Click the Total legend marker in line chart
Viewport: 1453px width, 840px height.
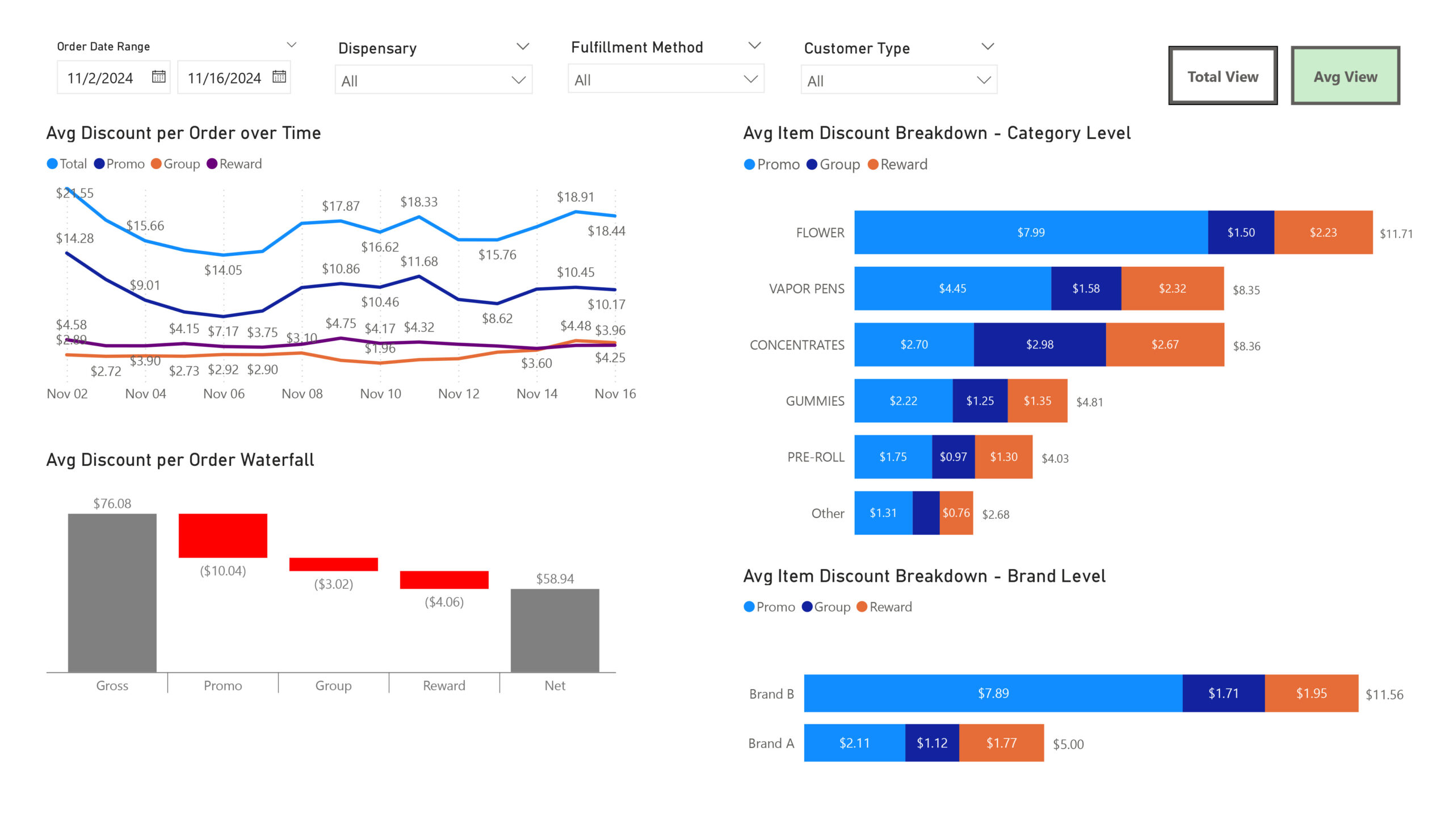tap(52, 163)
